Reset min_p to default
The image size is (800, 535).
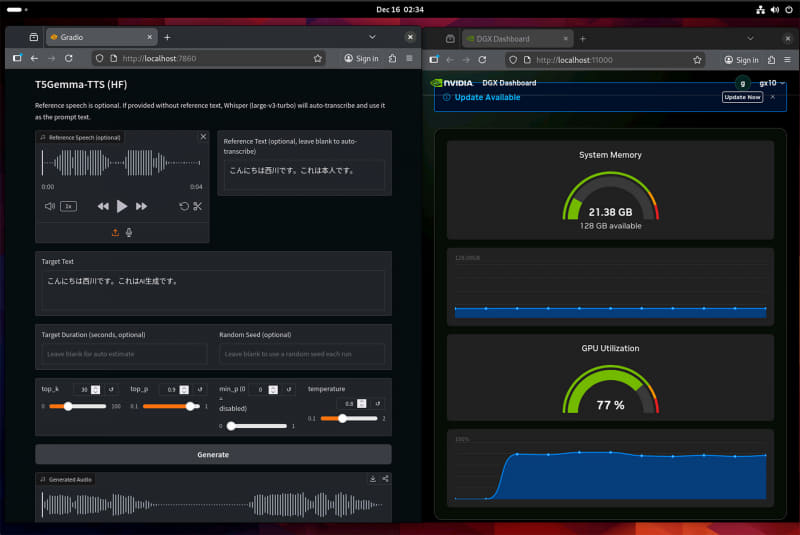pos(289,389)
